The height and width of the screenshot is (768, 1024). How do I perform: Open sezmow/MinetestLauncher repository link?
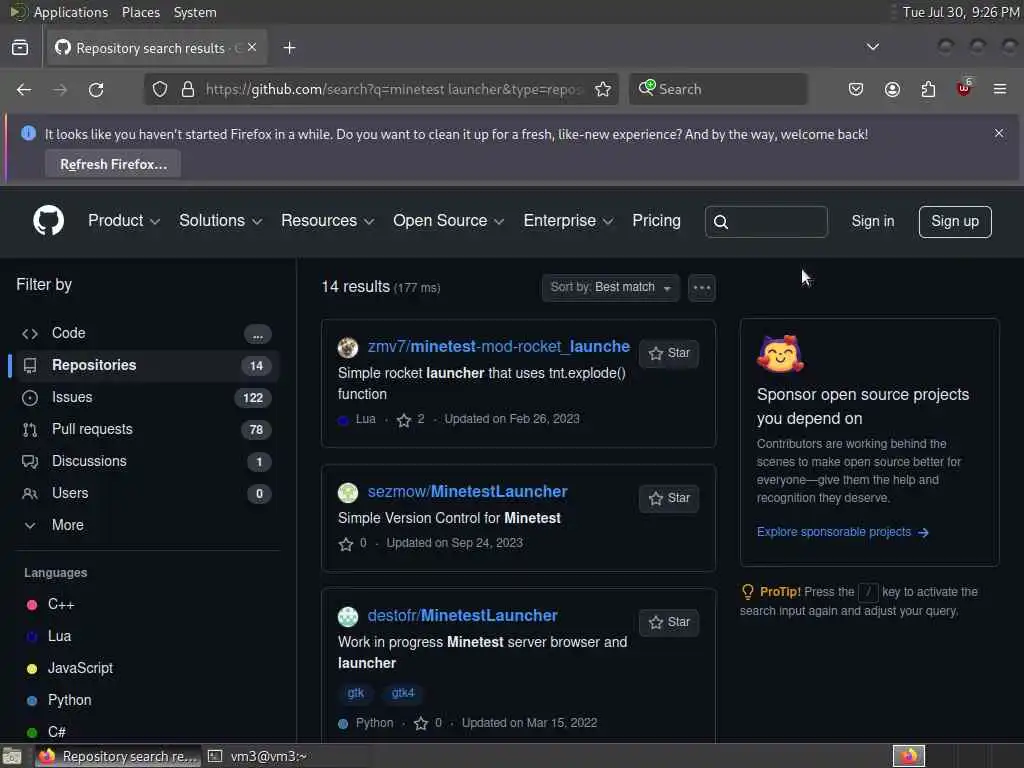pos(467,492)
